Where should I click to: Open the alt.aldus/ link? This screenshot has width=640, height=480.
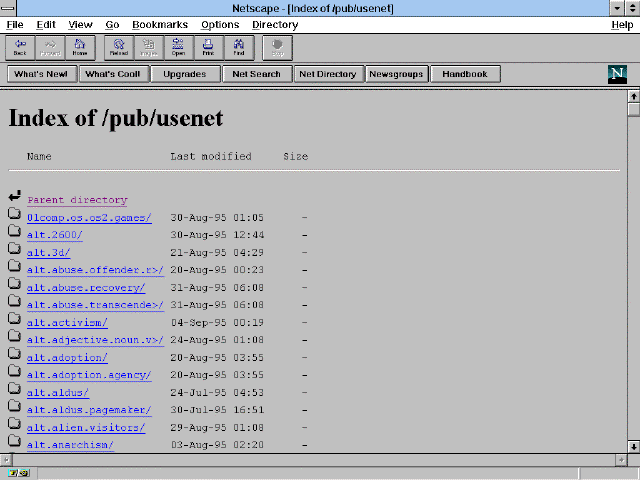point(58,393)
